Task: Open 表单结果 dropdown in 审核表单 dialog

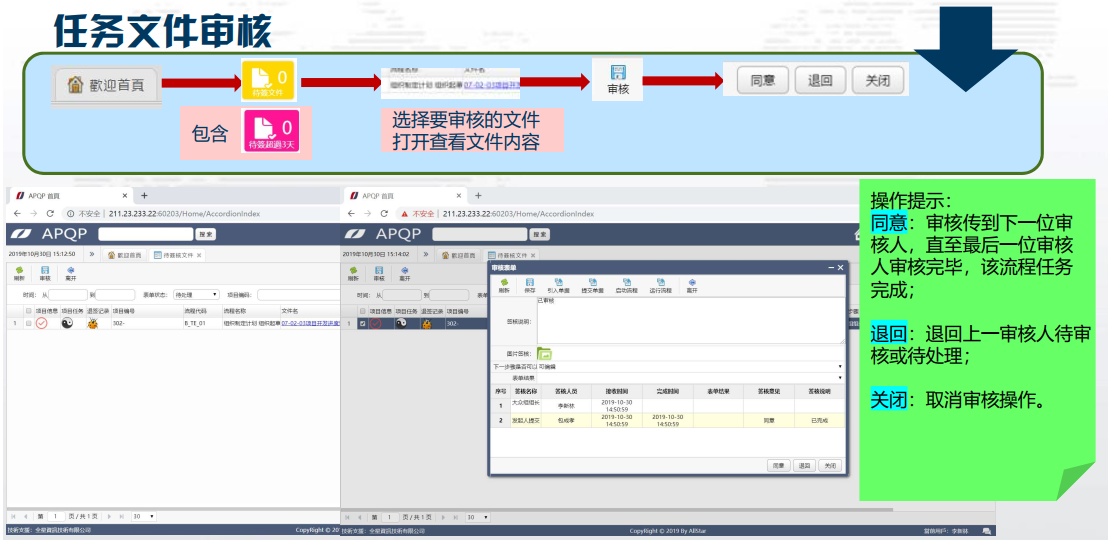Action: tap(691, 377)
